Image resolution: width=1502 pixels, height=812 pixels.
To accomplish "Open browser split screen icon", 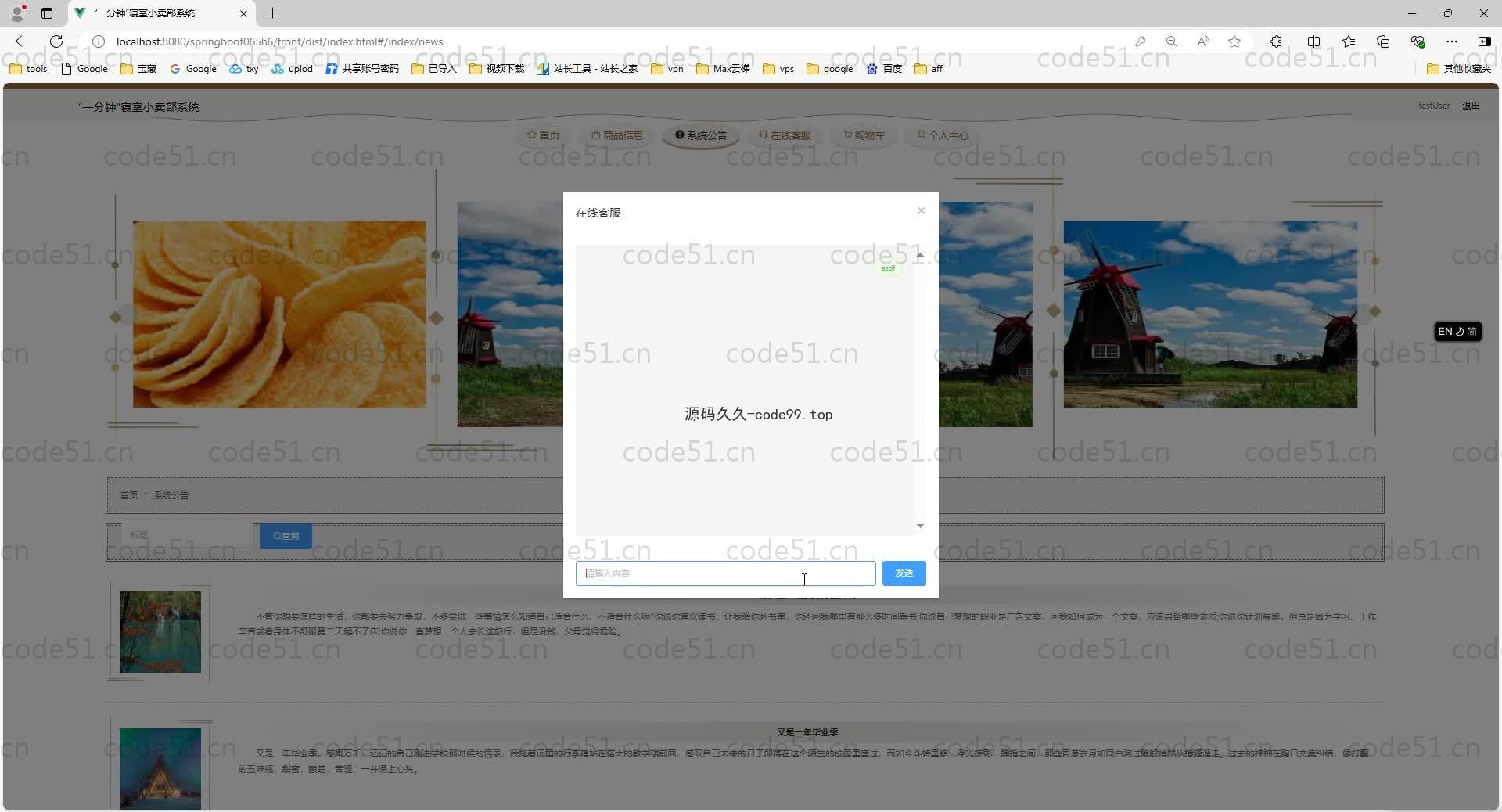I will (1313, 41).
